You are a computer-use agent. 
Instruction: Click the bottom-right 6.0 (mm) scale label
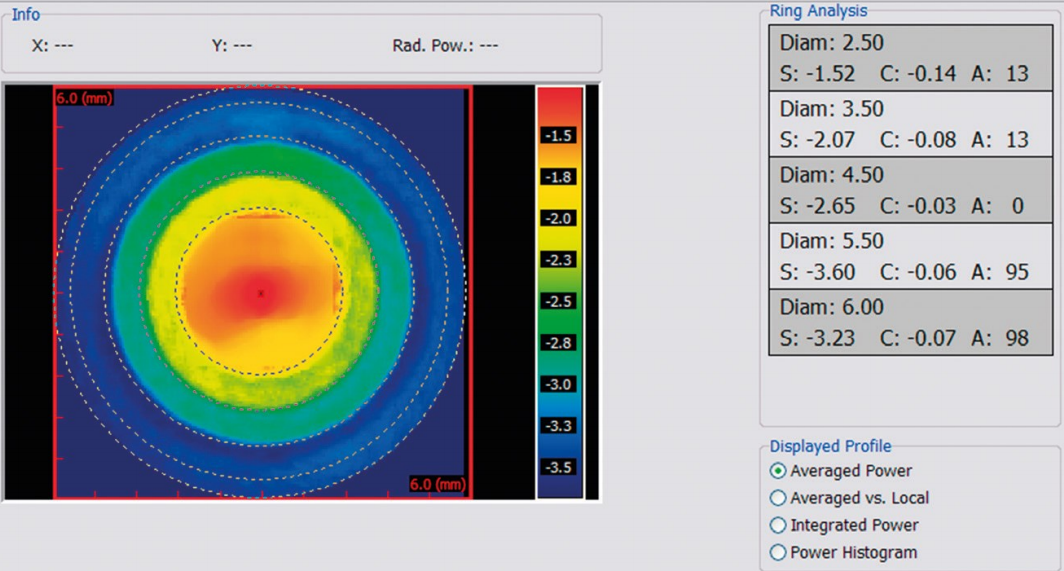tap(438, 484)
